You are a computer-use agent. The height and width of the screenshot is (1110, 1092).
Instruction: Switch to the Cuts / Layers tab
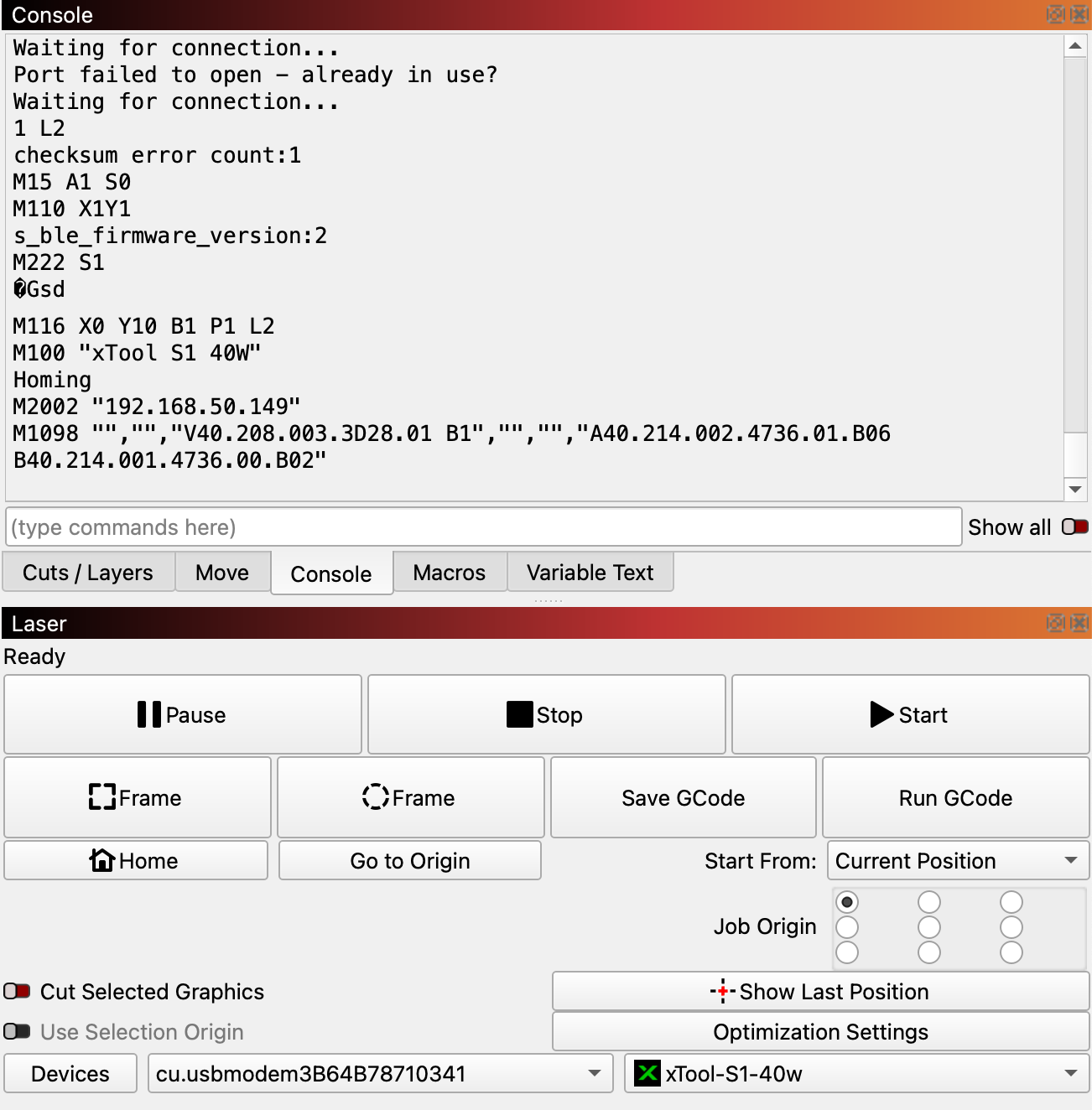point(88,573)
